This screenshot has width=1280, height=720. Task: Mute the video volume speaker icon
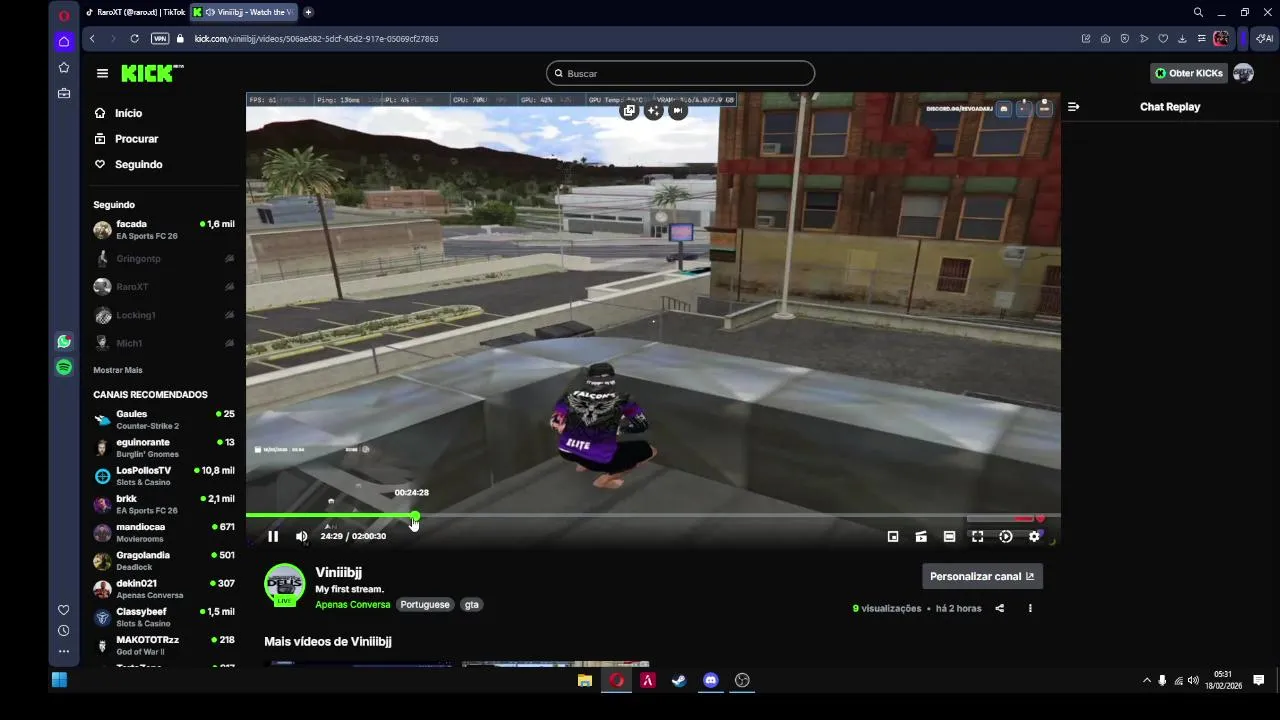click(302, 536)
